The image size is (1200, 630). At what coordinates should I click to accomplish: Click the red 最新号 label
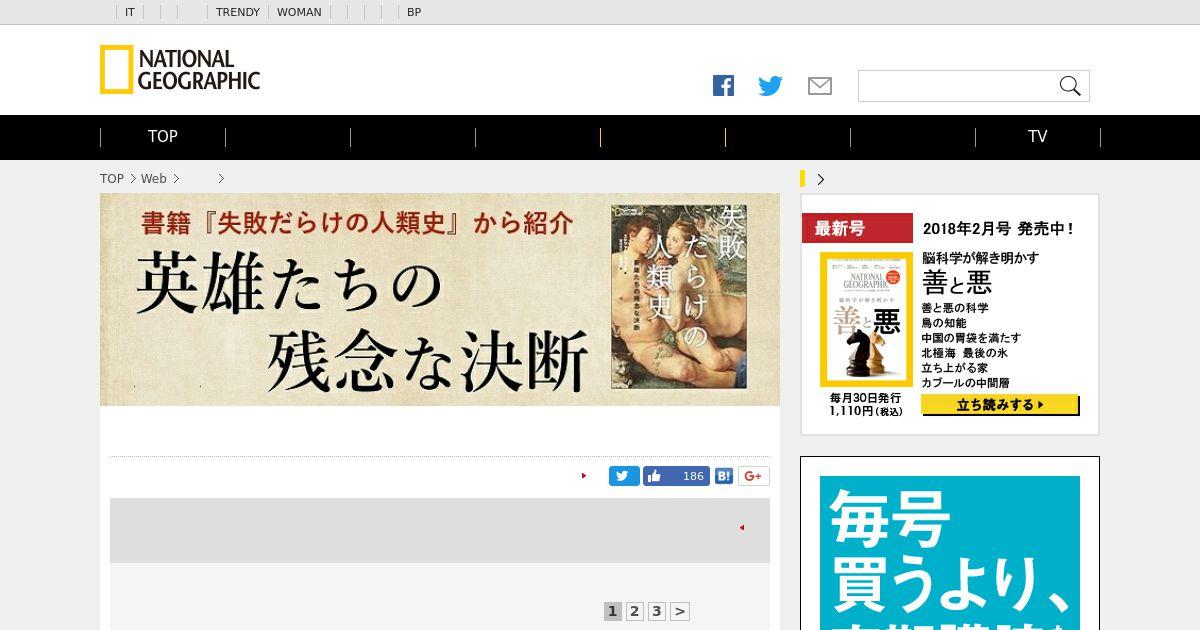857,228
